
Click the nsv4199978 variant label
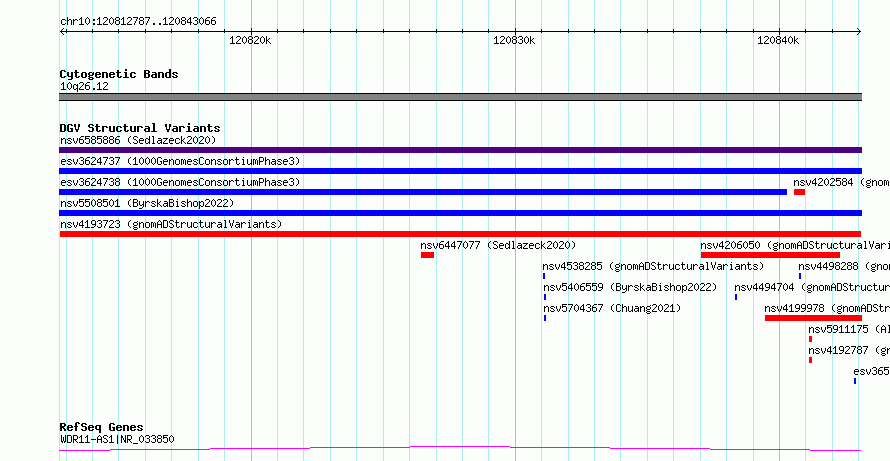(x=827, y=308)
